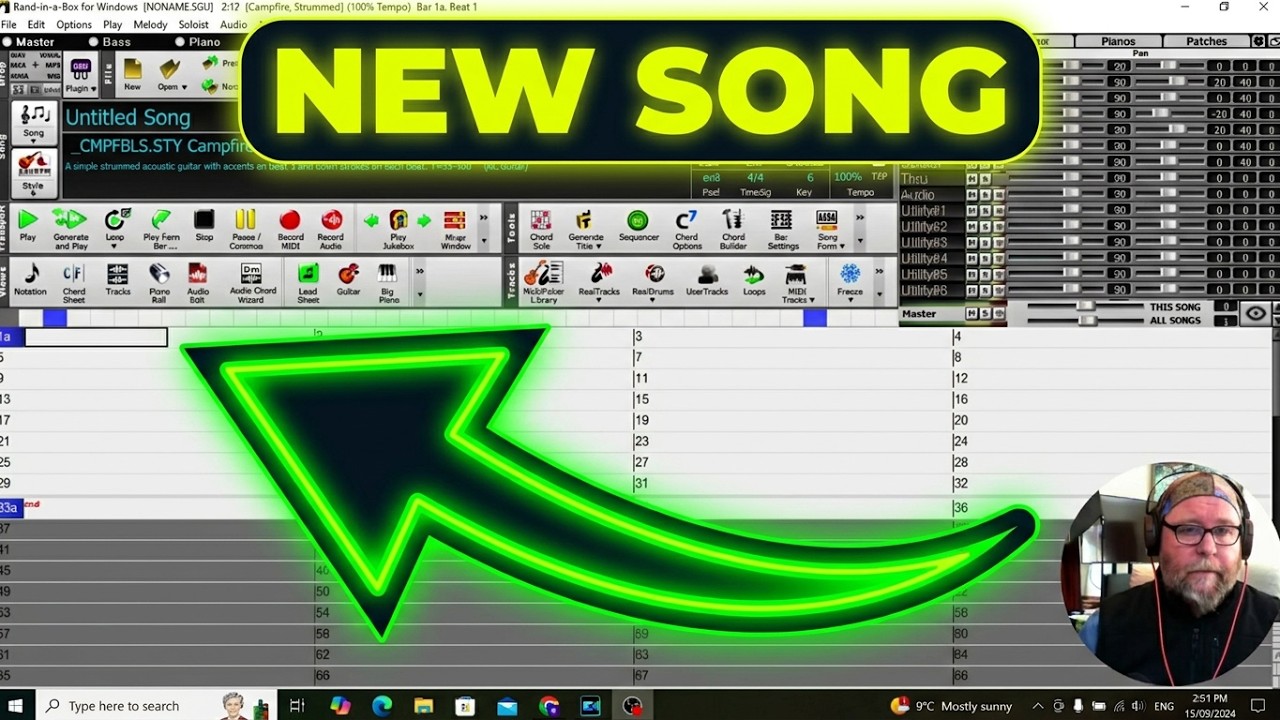Screen dimensions: 1280x720
Task: Open Chord Options
Action: pos(686,229)
